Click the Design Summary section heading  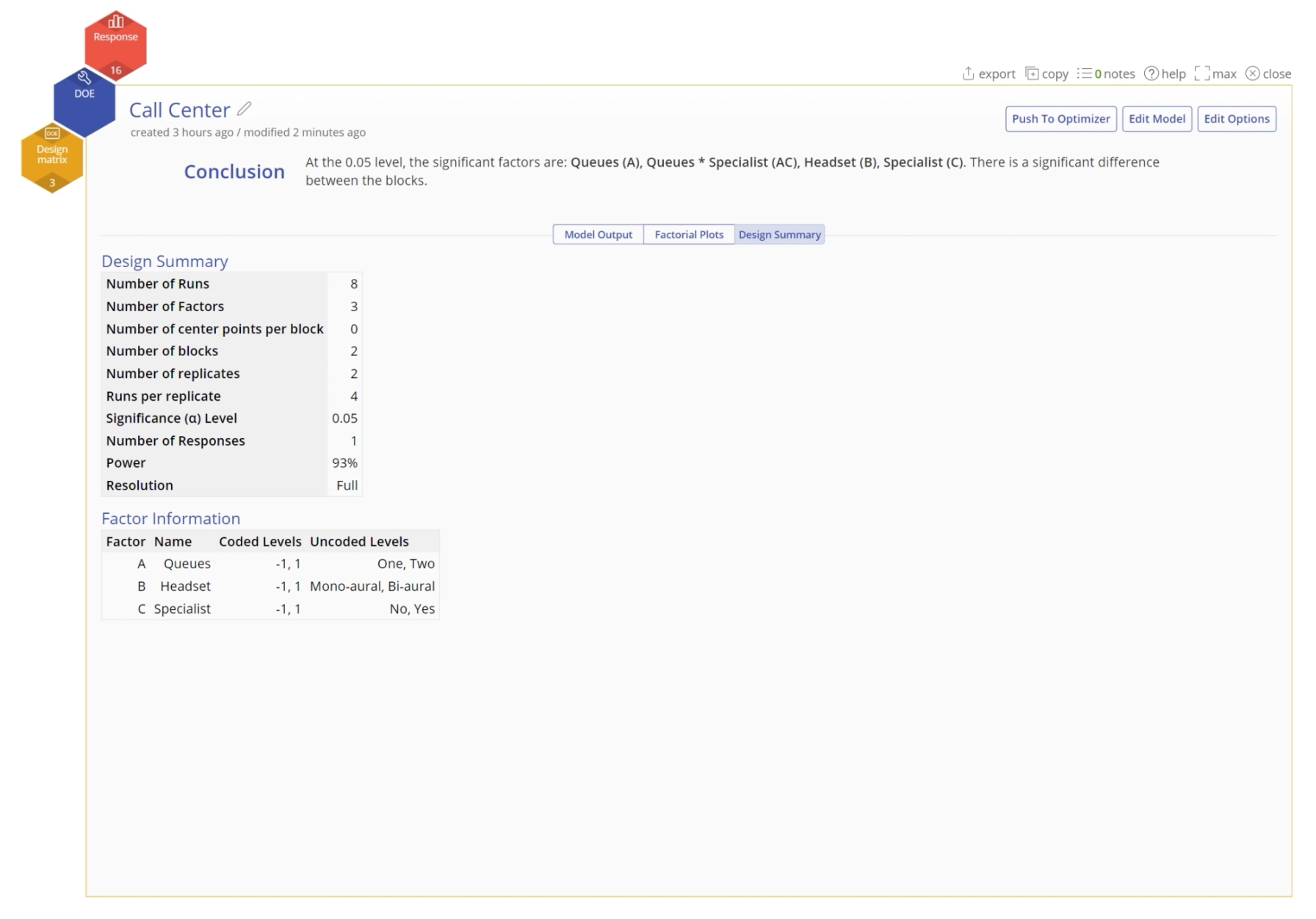(164, 261)
